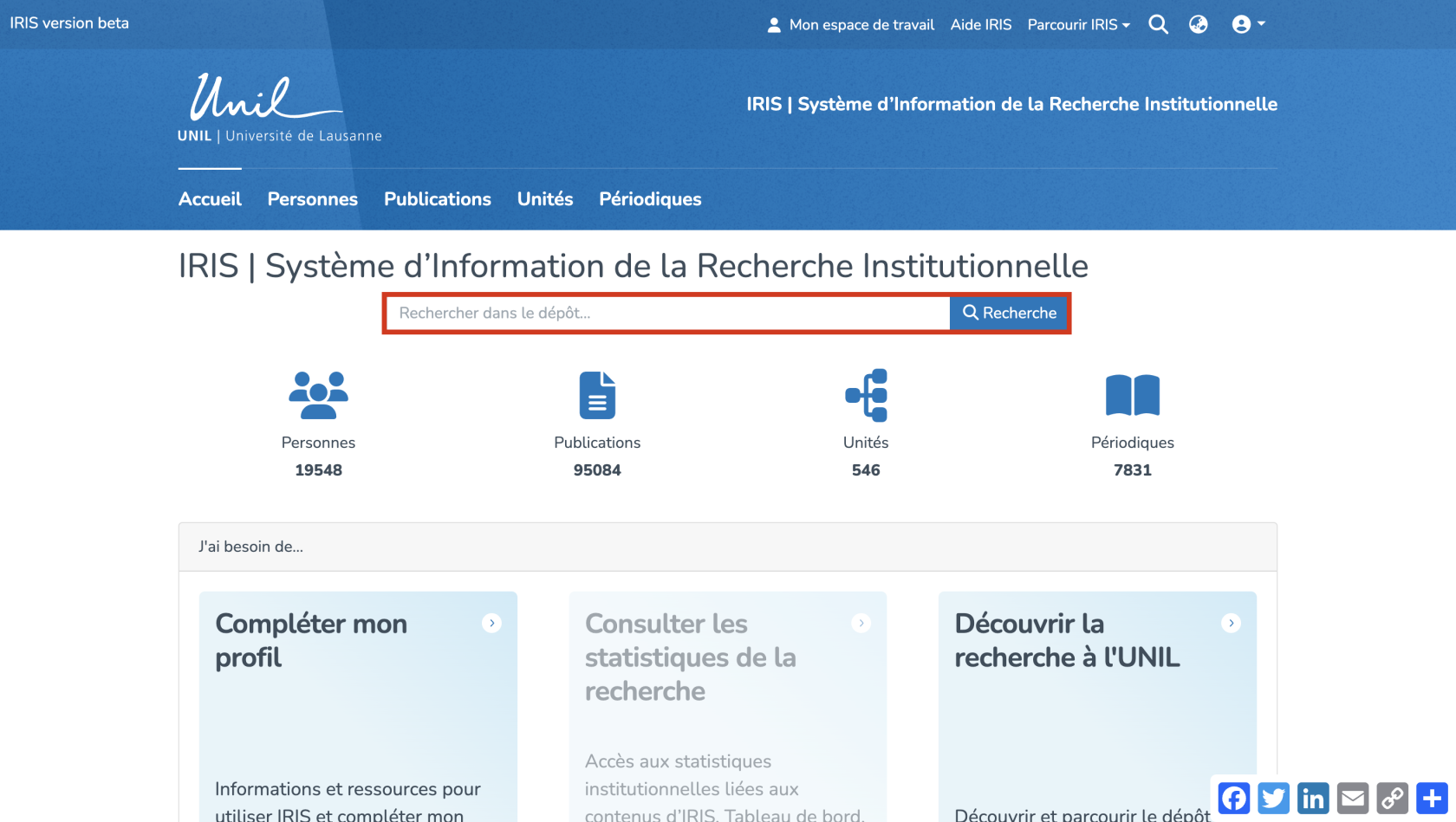Share page on LinkedIn
Viewport: 1456px width, 822px height.
(1313, 798)
